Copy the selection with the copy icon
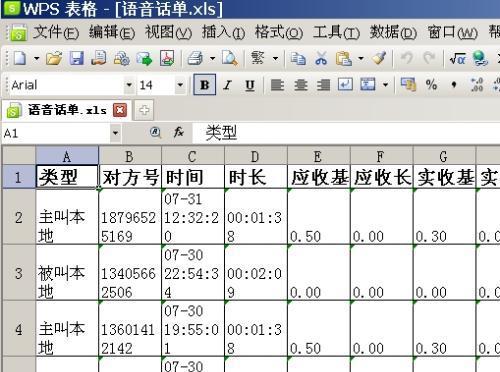500x372 pixels. click(x=298, y=59)
